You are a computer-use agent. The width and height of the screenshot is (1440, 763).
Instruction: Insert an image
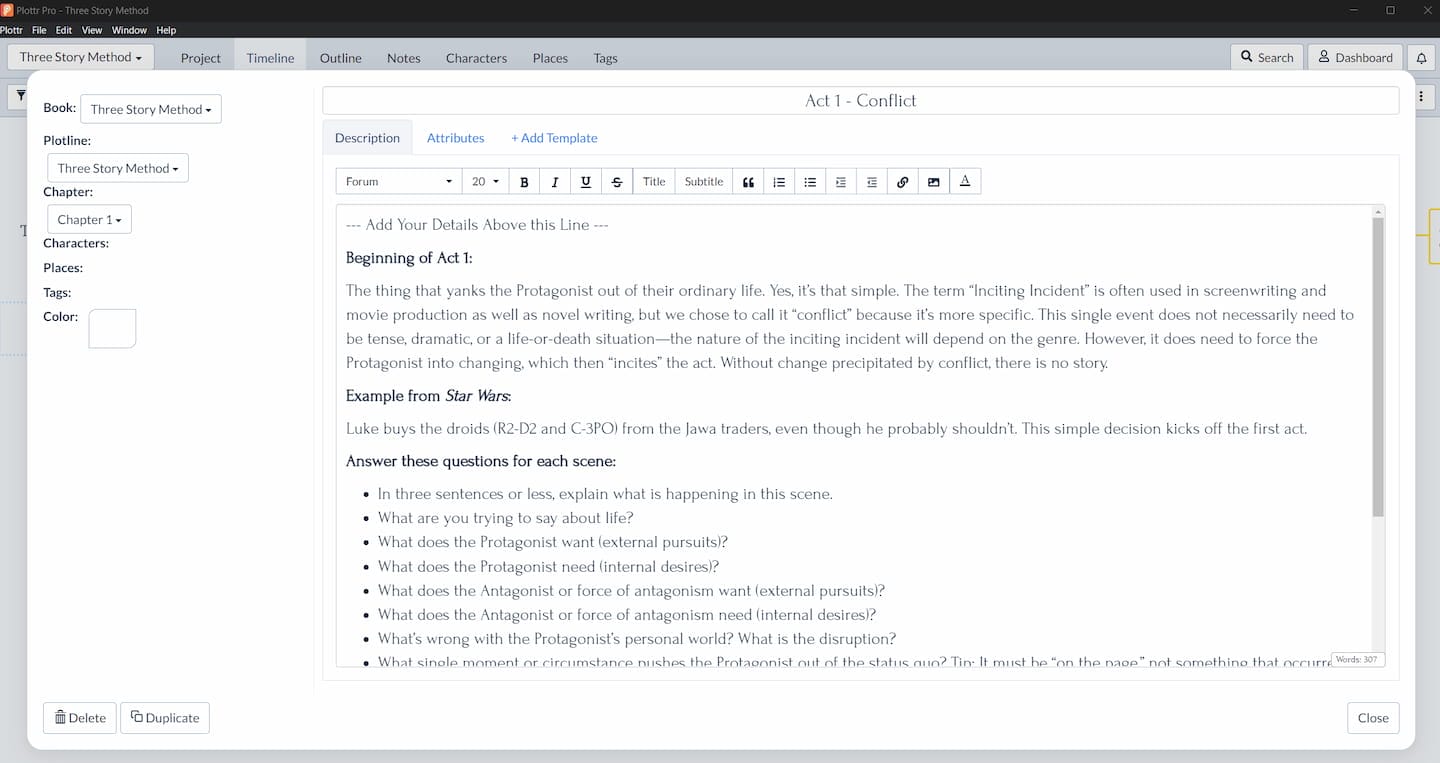(934, 181)
